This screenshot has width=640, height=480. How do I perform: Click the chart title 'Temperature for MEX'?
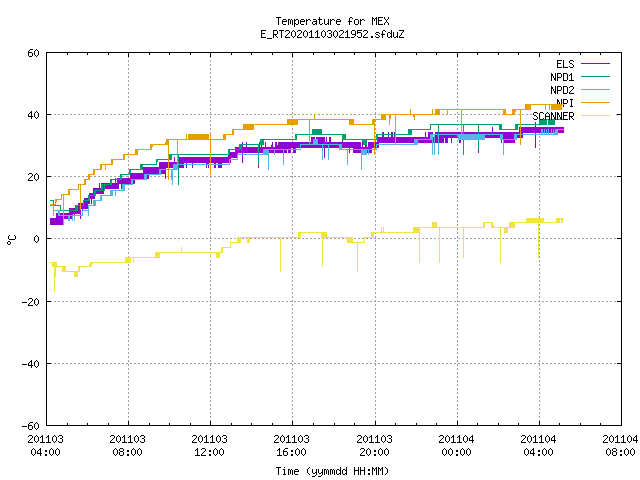coord(332,21)
